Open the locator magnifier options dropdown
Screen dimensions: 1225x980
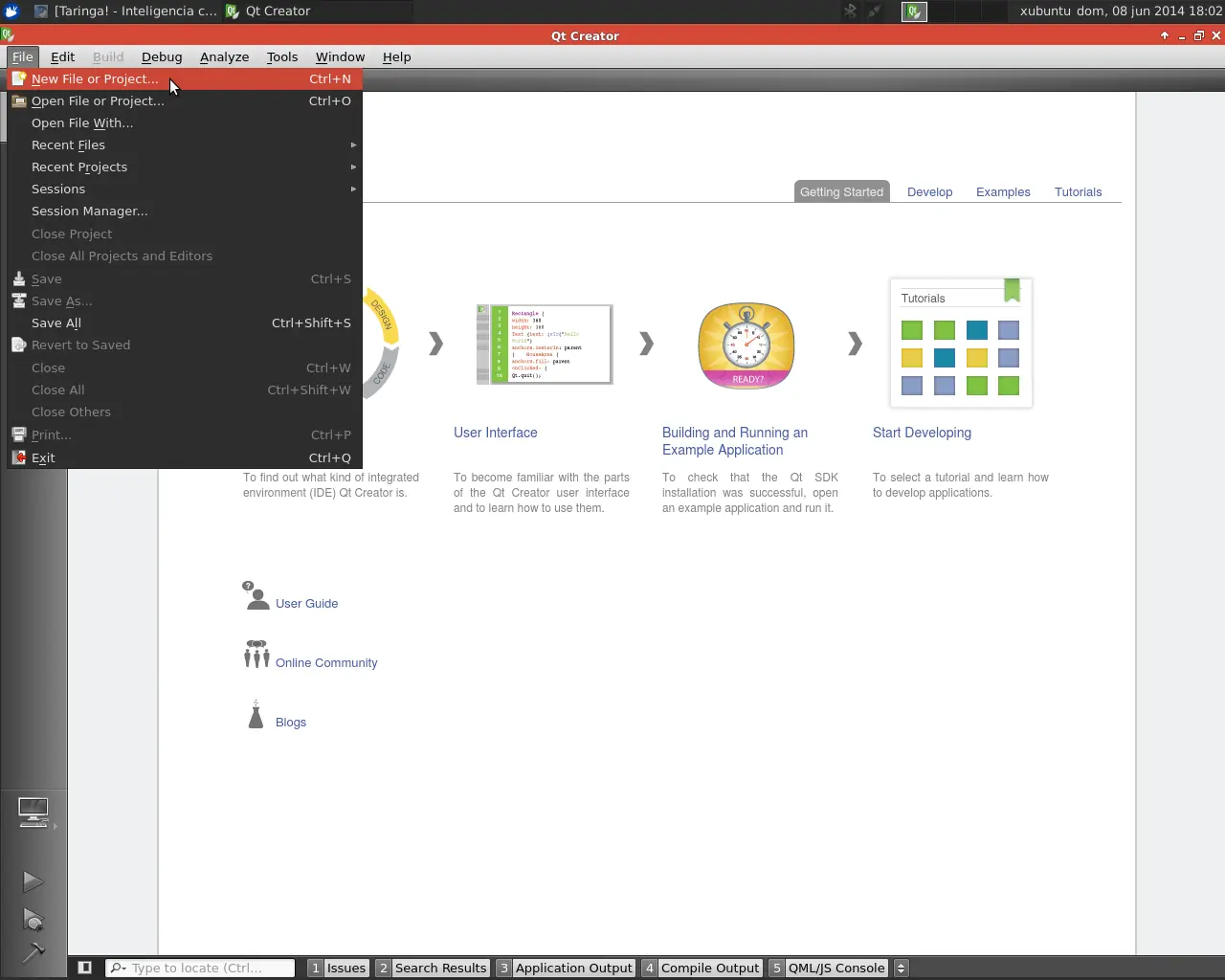point(119,968)
